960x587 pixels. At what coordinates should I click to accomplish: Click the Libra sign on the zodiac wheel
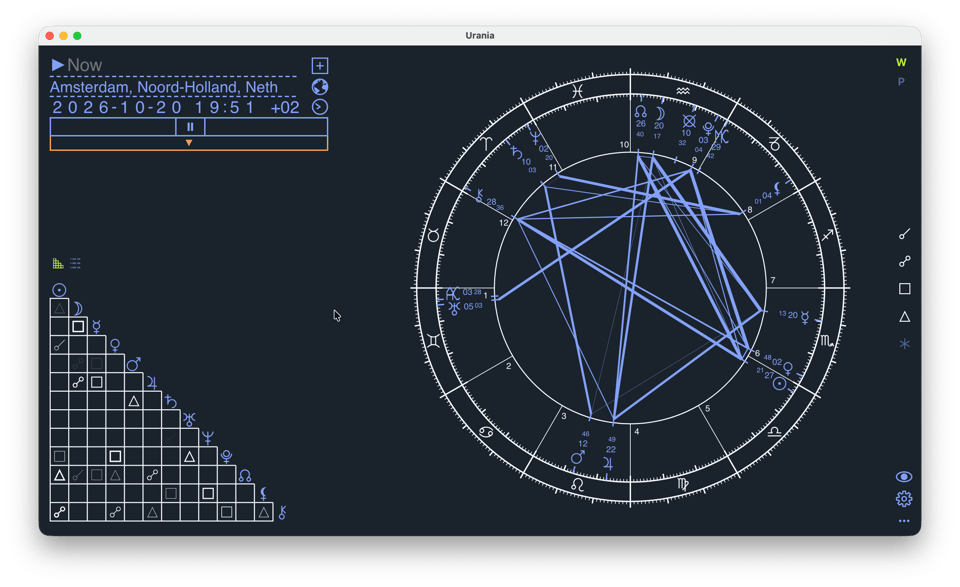(x=774, y=432)
